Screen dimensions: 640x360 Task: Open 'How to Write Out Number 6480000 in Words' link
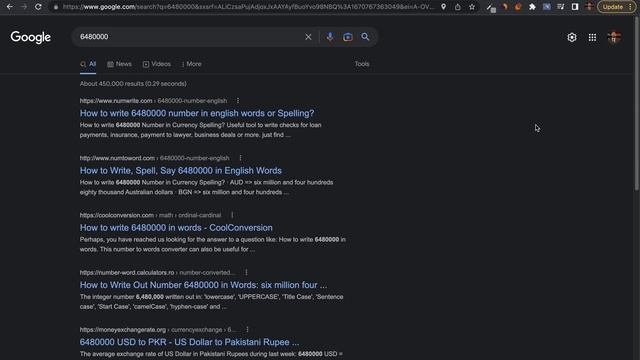[203, 284]
